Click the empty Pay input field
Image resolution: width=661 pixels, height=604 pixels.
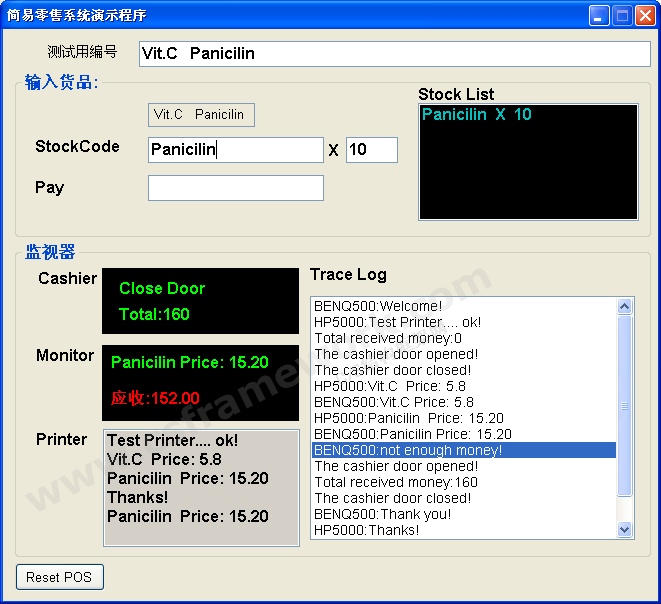point(235,188)
